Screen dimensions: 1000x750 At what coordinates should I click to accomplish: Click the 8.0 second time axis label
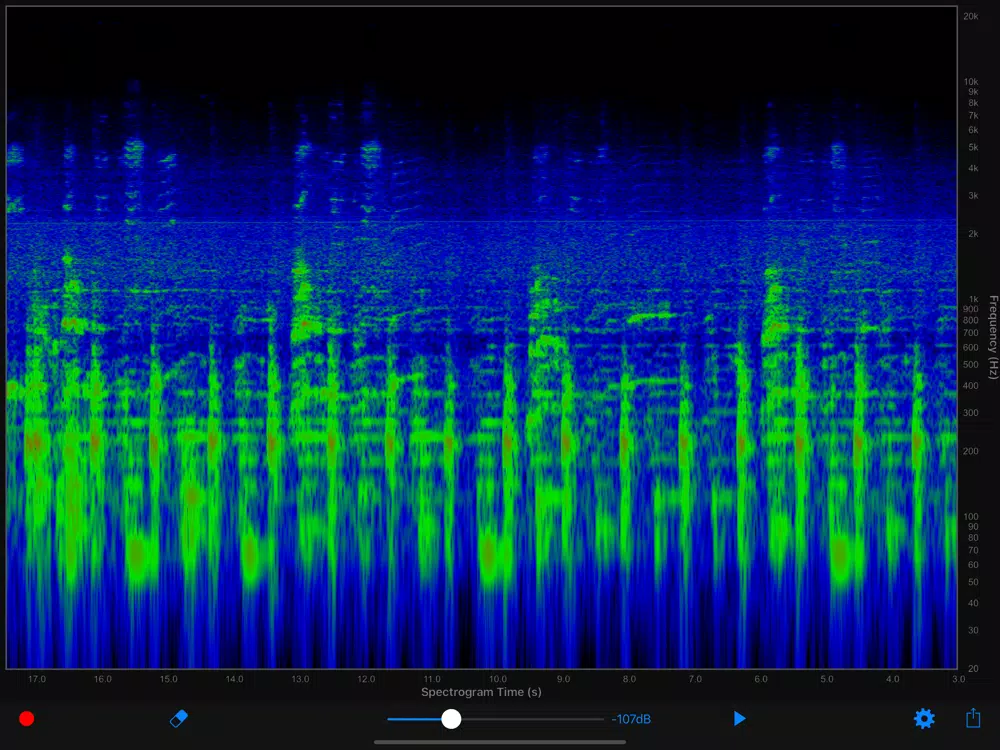[629, 679]
